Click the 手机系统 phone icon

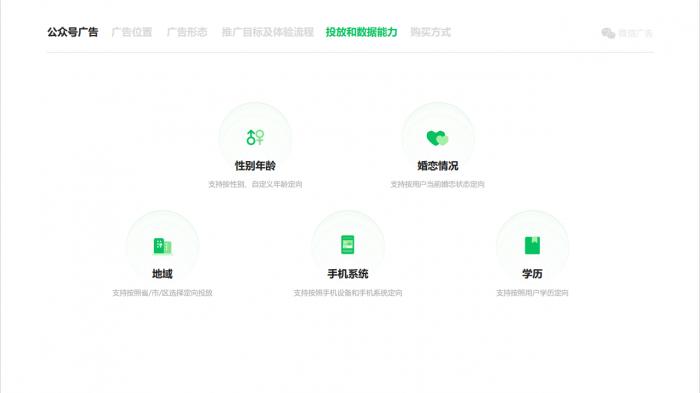(x=348, y=245)
